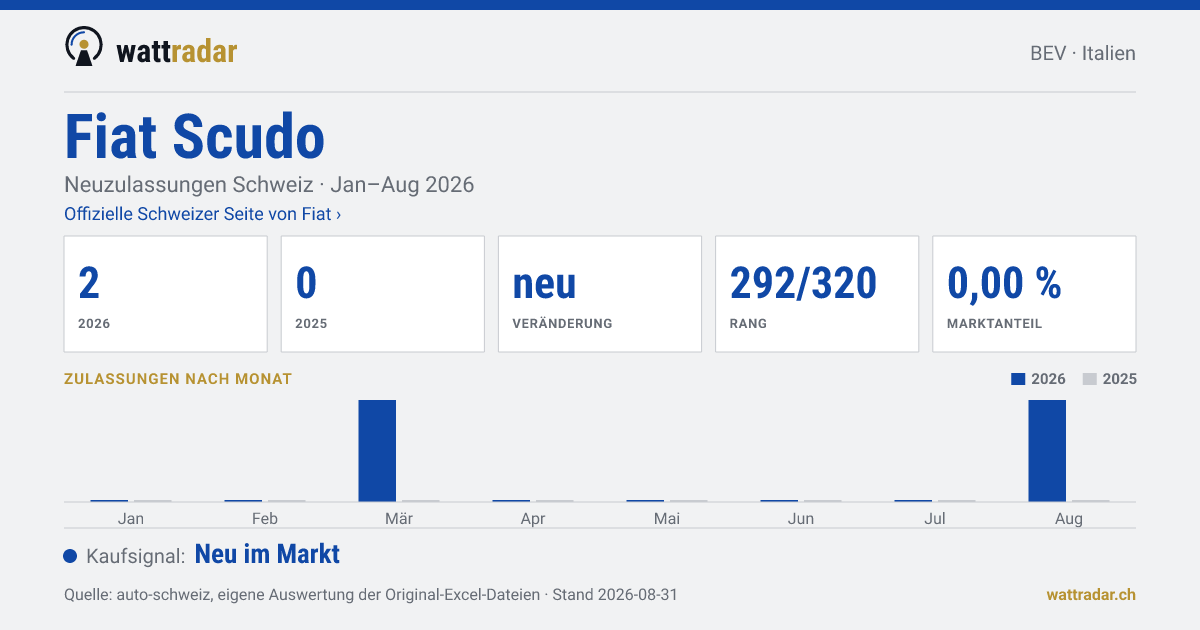This screenshot has width=1200, height=630.
Task: Click the Jul axis label
Action: click(935, 518)
